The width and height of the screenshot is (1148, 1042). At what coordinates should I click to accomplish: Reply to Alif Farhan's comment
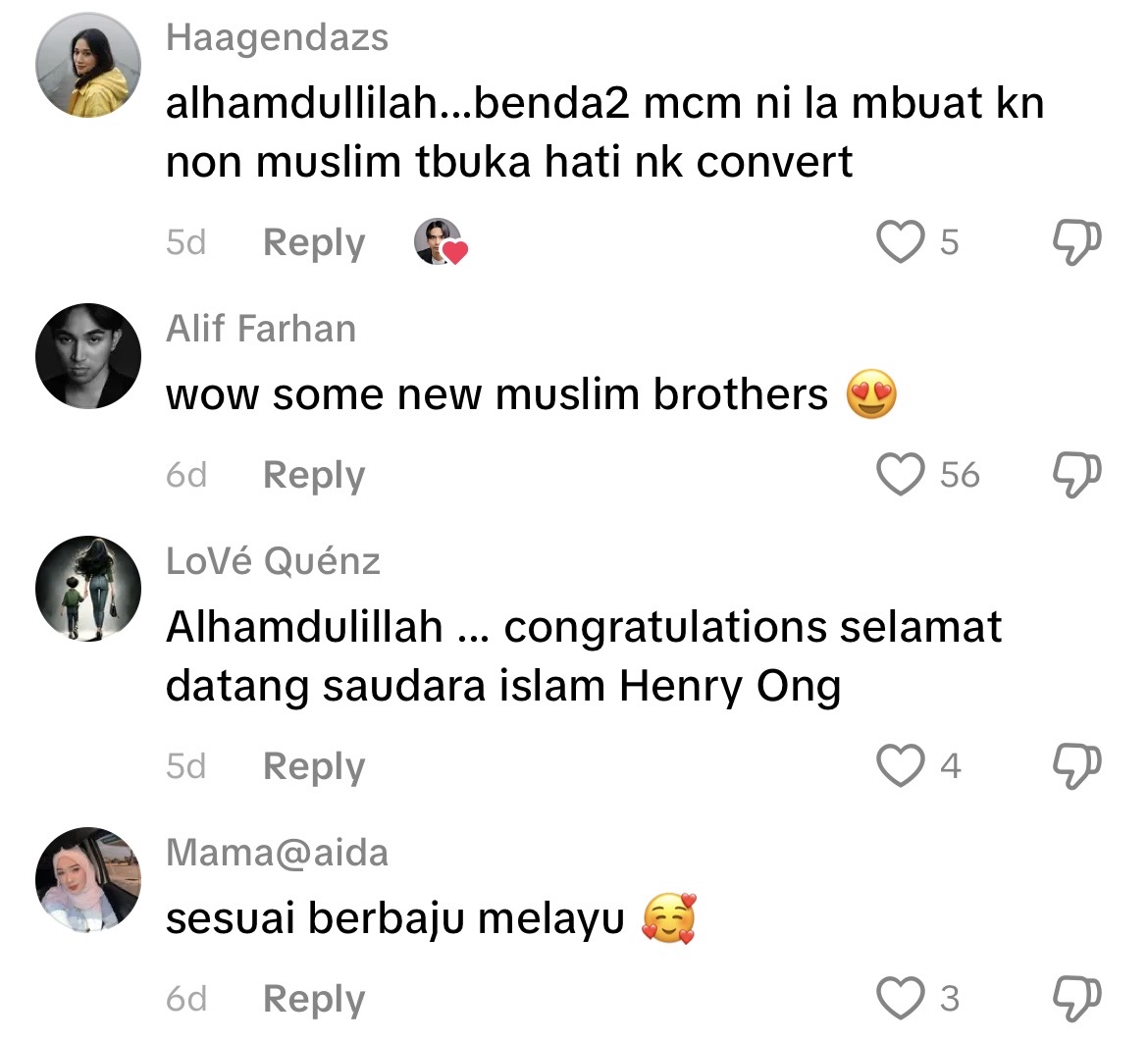click(x=314, y=476)
